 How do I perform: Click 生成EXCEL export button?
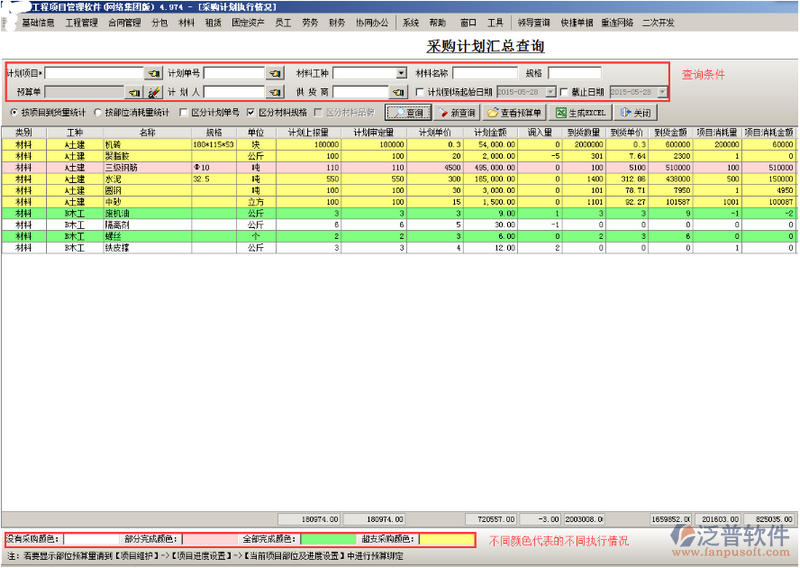[582, 113]
